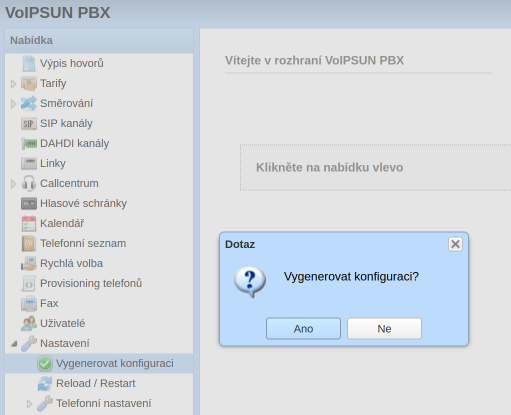Click the Fax machine icon
Image resolution: width=511 pixels, height=415 pixels.
coord(29,303)
